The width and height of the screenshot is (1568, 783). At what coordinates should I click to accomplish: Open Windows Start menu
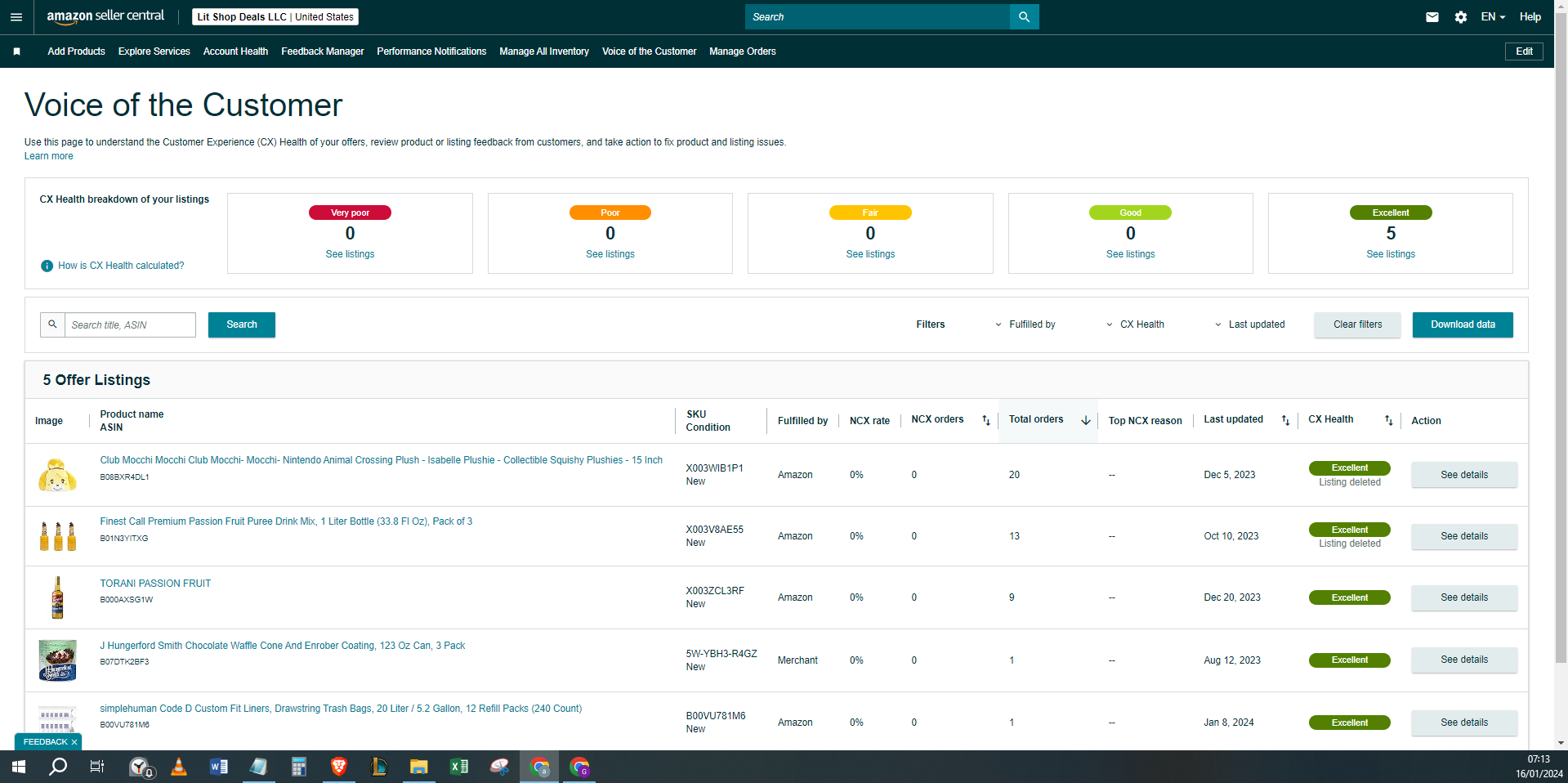18,767
